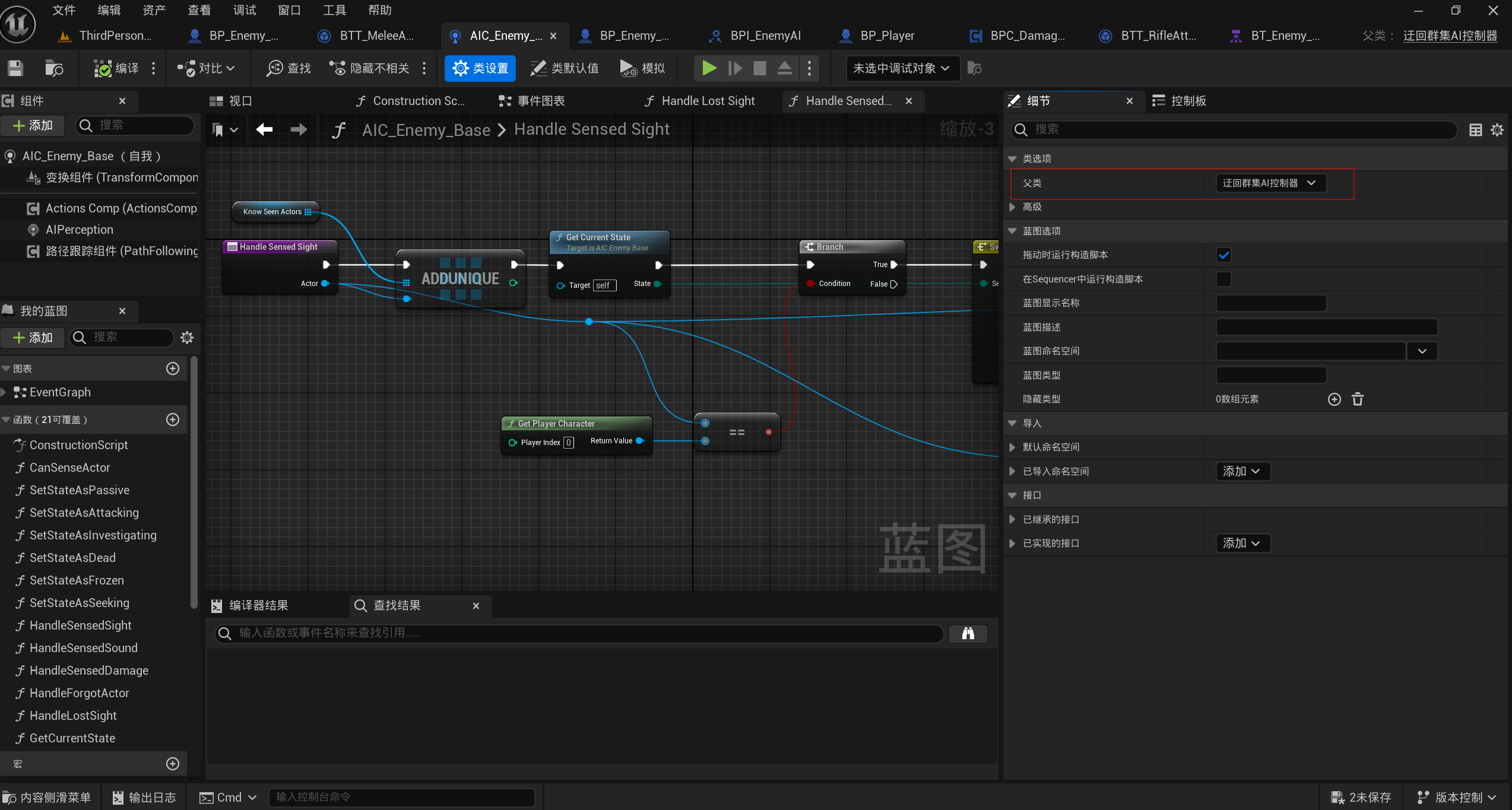Click the Browse to asset icon in toolbar

pyautogui.click(x=54, y=68)
